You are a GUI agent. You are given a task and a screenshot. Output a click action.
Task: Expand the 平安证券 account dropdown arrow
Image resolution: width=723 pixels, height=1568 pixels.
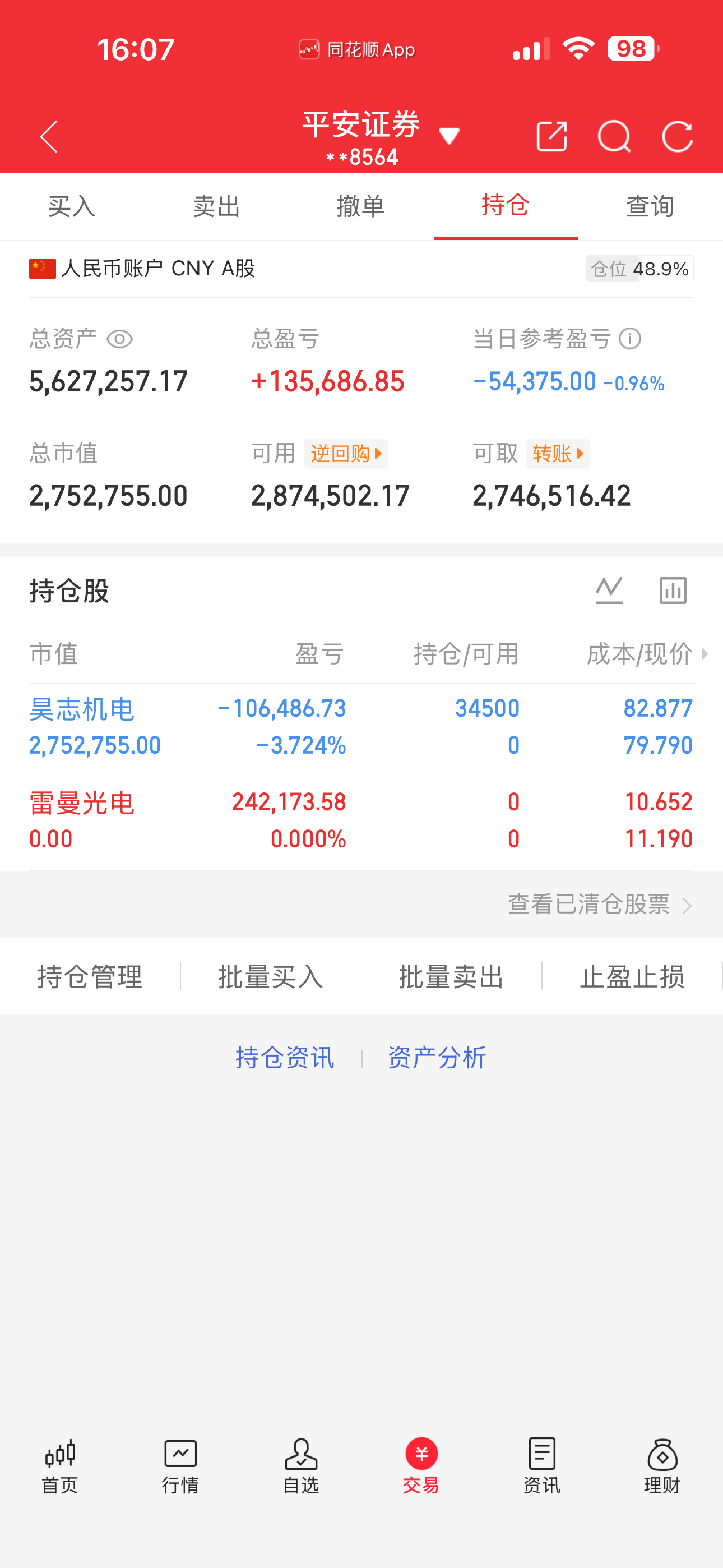[x=449, y=136]
